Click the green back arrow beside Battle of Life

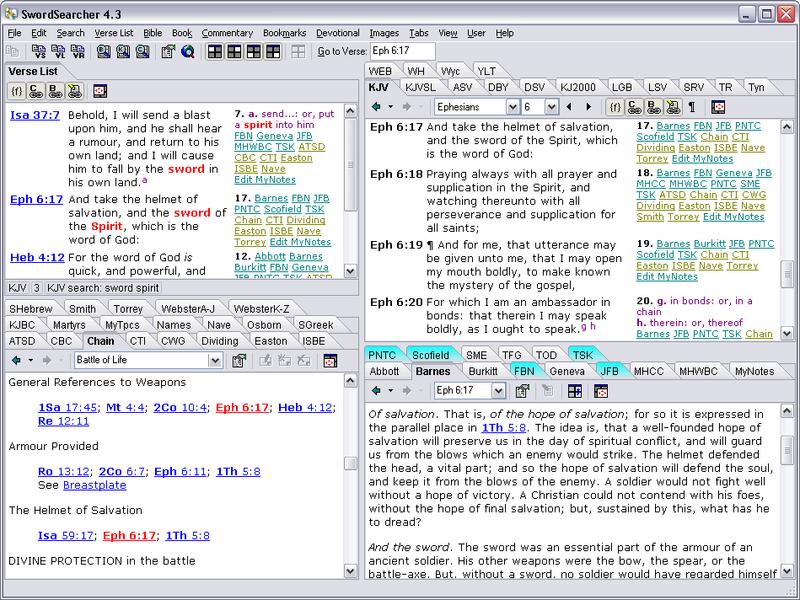16,360
